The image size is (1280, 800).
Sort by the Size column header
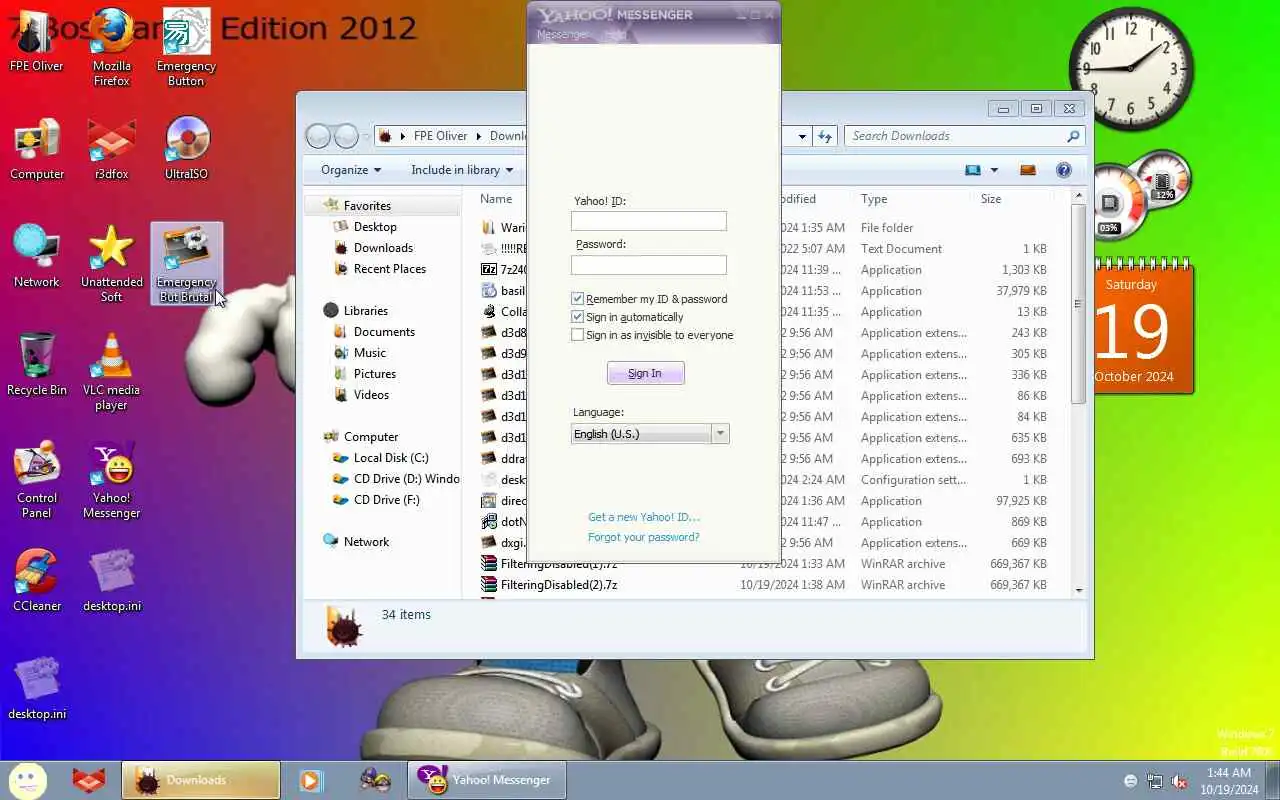tap(991, 199)
